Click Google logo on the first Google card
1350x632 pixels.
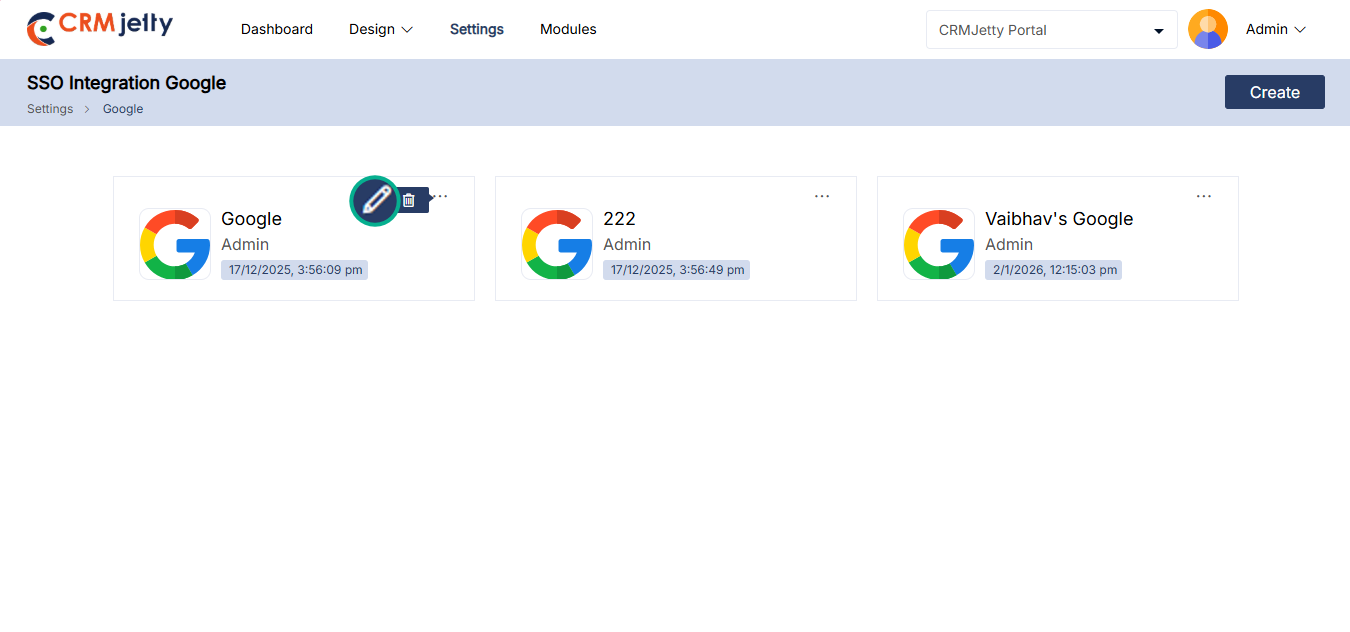tap(175, 244)
